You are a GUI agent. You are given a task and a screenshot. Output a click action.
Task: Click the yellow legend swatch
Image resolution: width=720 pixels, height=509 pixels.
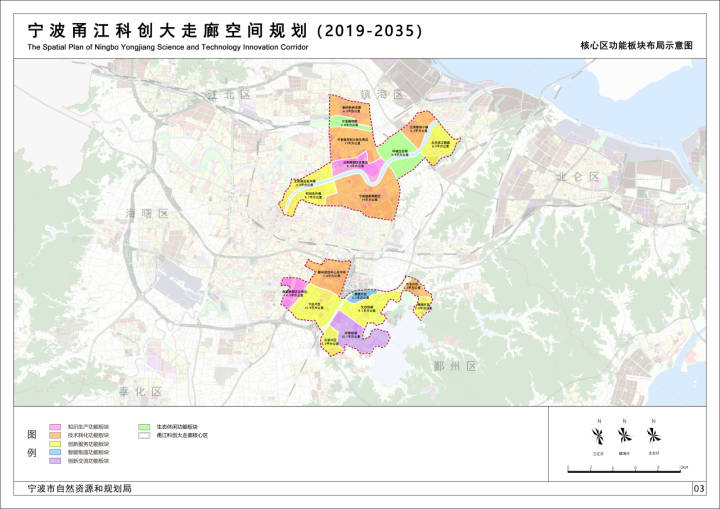click(x=55, y=444)
